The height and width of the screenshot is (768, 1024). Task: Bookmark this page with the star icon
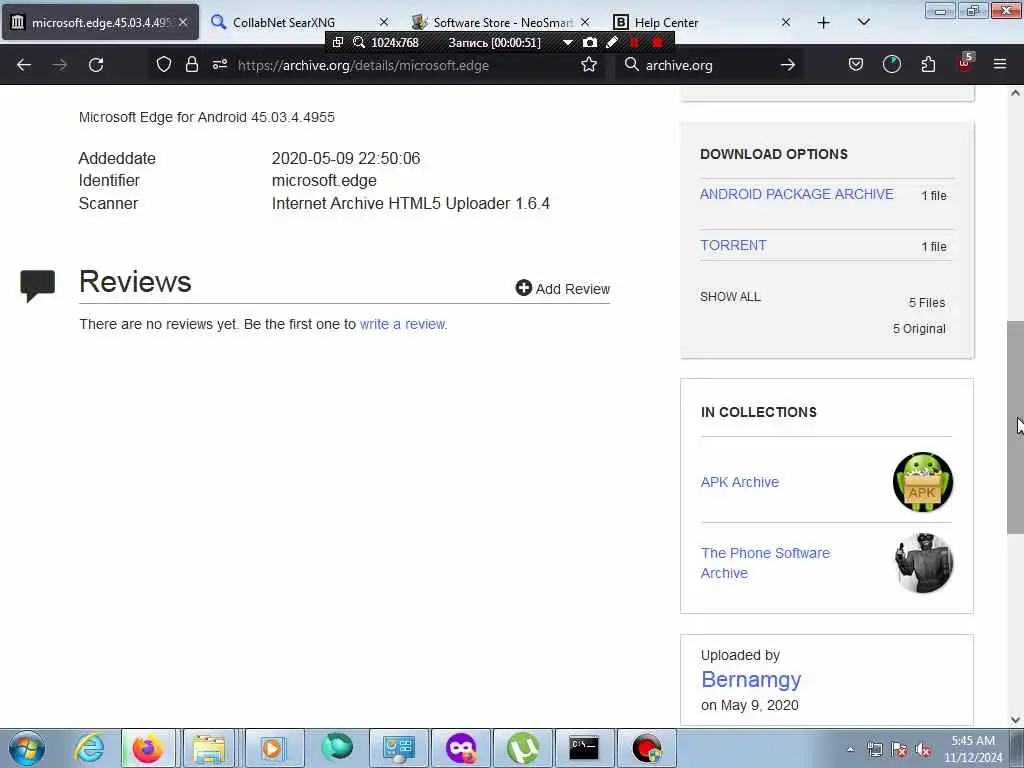[589, 64]
